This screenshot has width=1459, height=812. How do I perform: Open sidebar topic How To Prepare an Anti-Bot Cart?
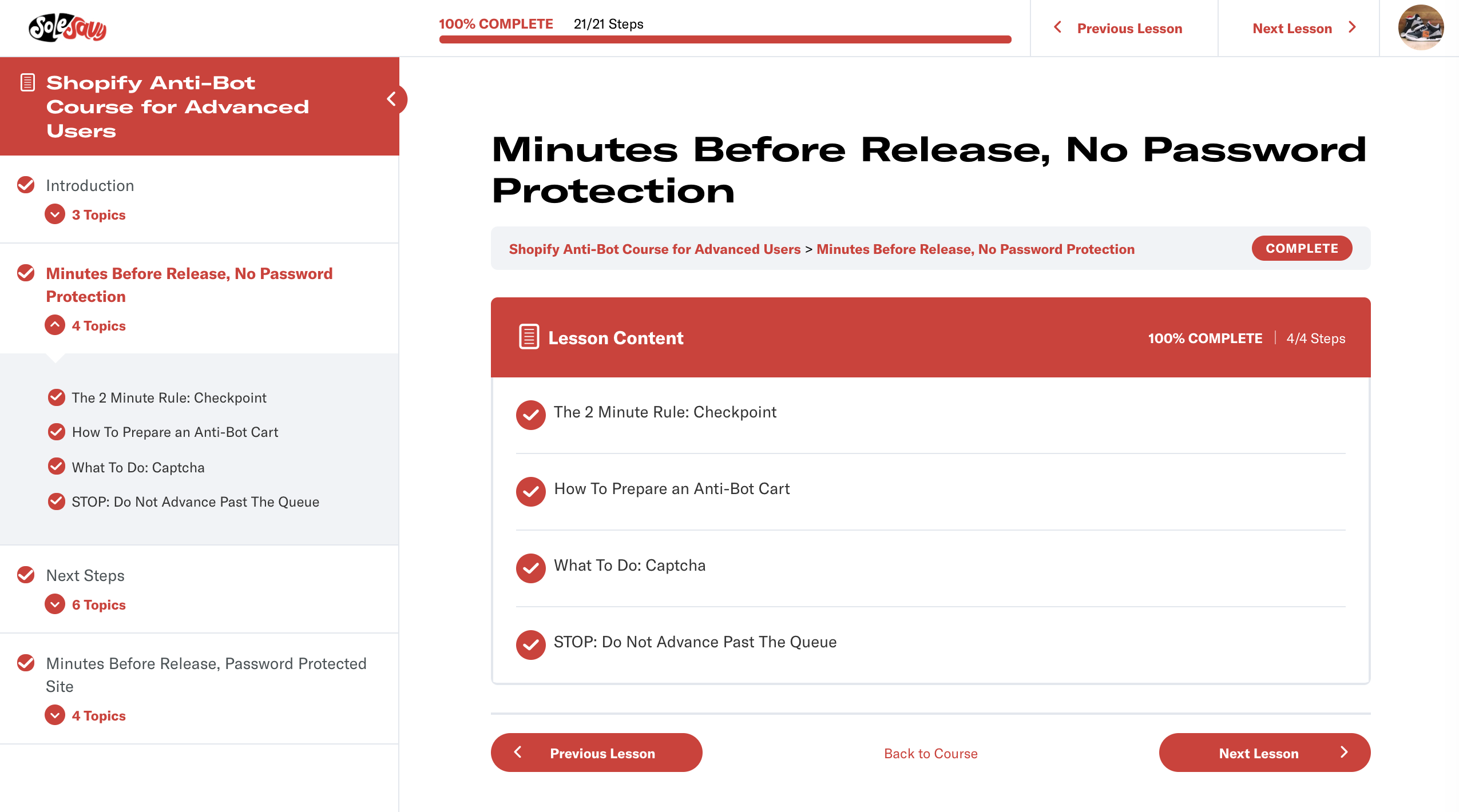(x=175, y=432)
